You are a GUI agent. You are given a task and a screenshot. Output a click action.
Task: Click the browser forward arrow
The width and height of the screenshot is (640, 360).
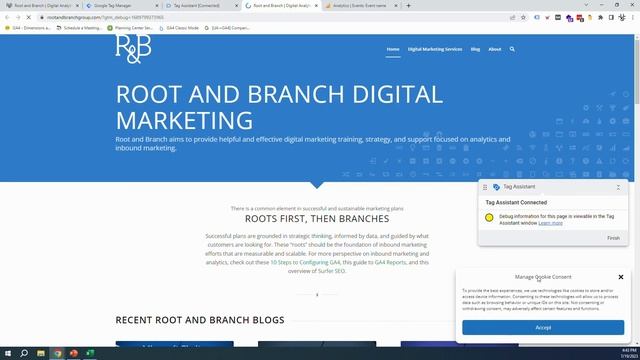(18, 18)
